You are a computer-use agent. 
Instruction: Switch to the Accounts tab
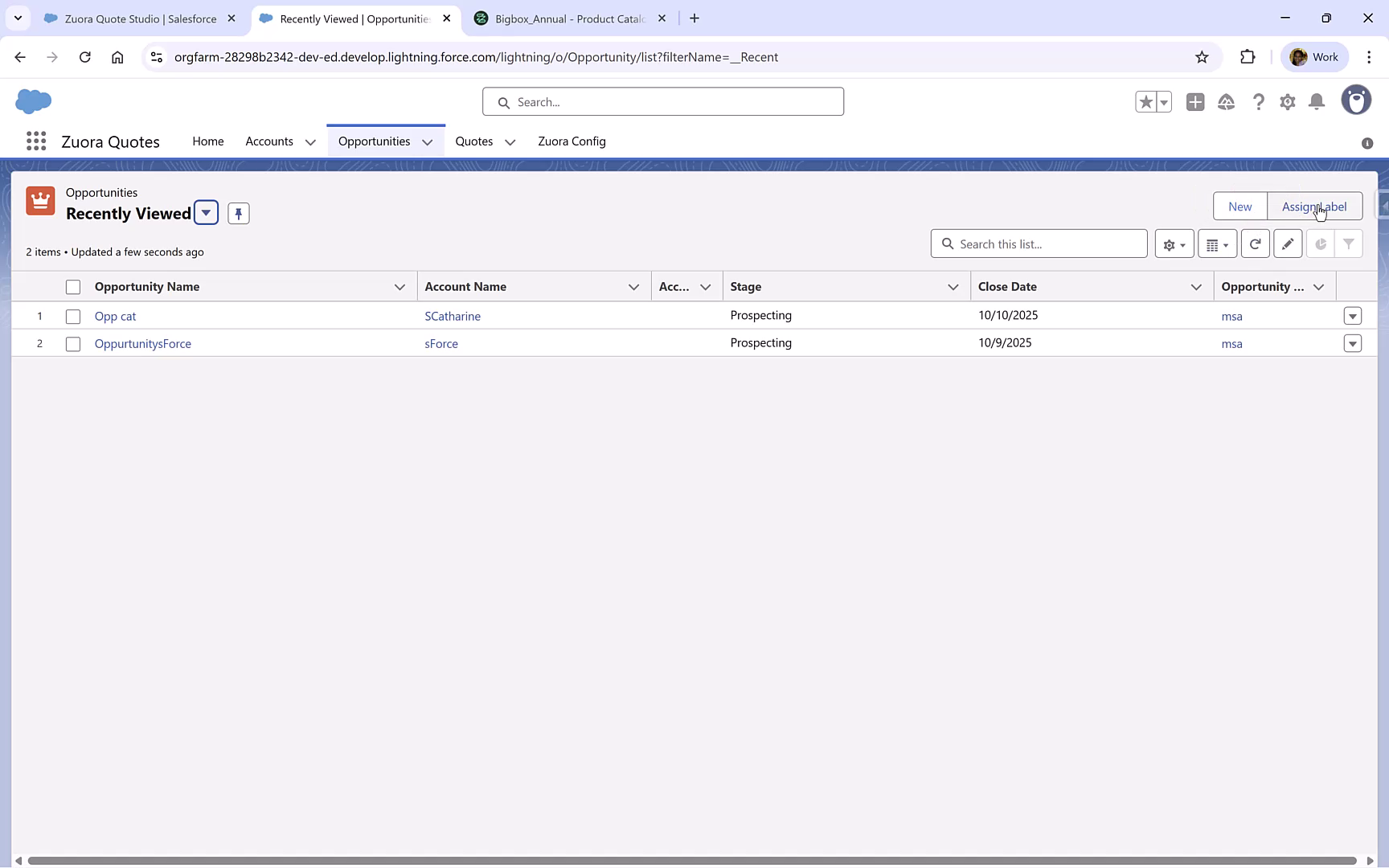click(269, 141)
